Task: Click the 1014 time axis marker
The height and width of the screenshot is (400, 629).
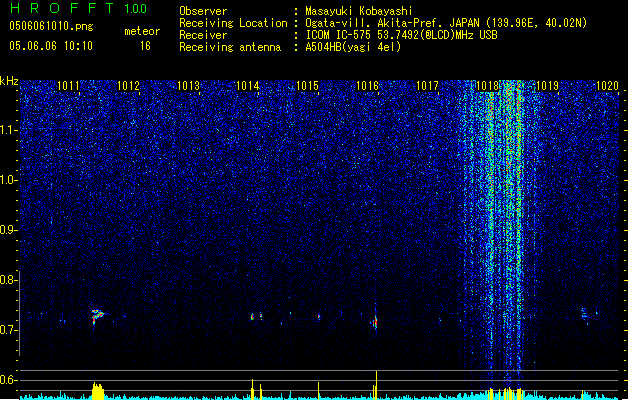Action: click(248, 86)
